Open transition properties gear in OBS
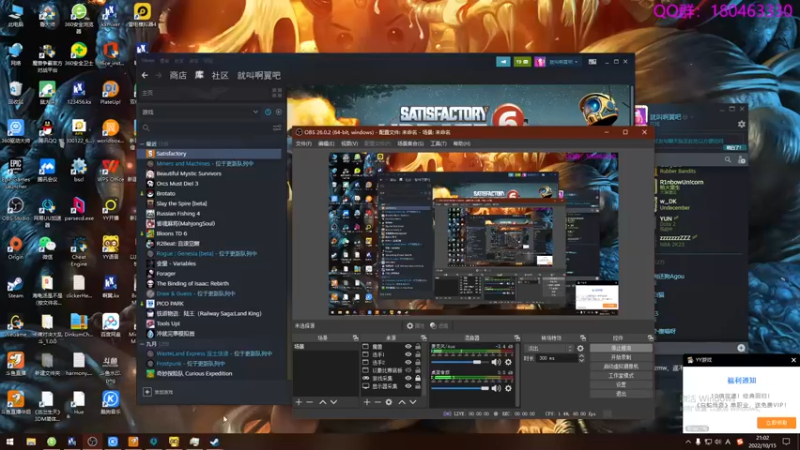 [580, 348]
